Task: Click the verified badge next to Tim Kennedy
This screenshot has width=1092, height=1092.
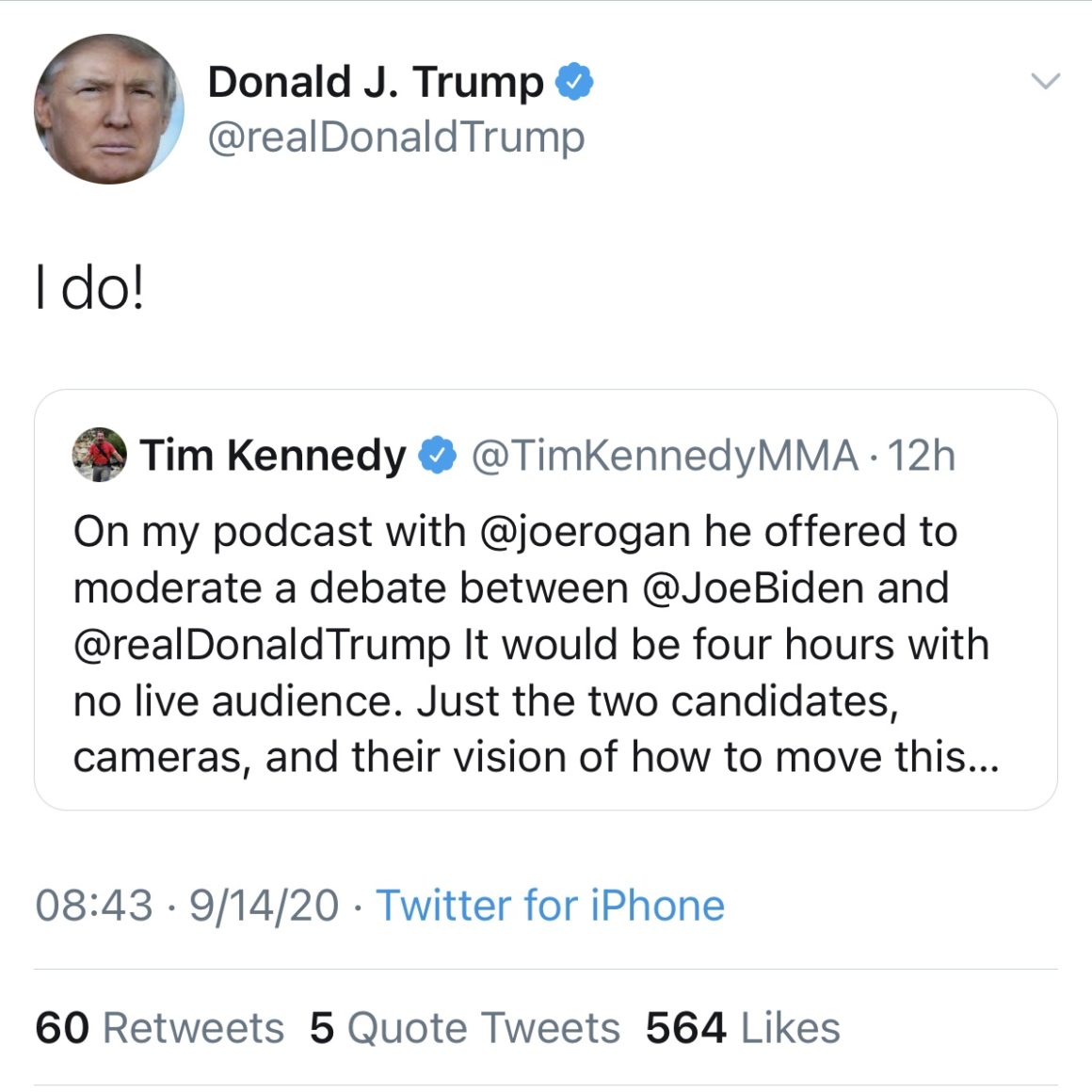Action: tap(437, 456)
